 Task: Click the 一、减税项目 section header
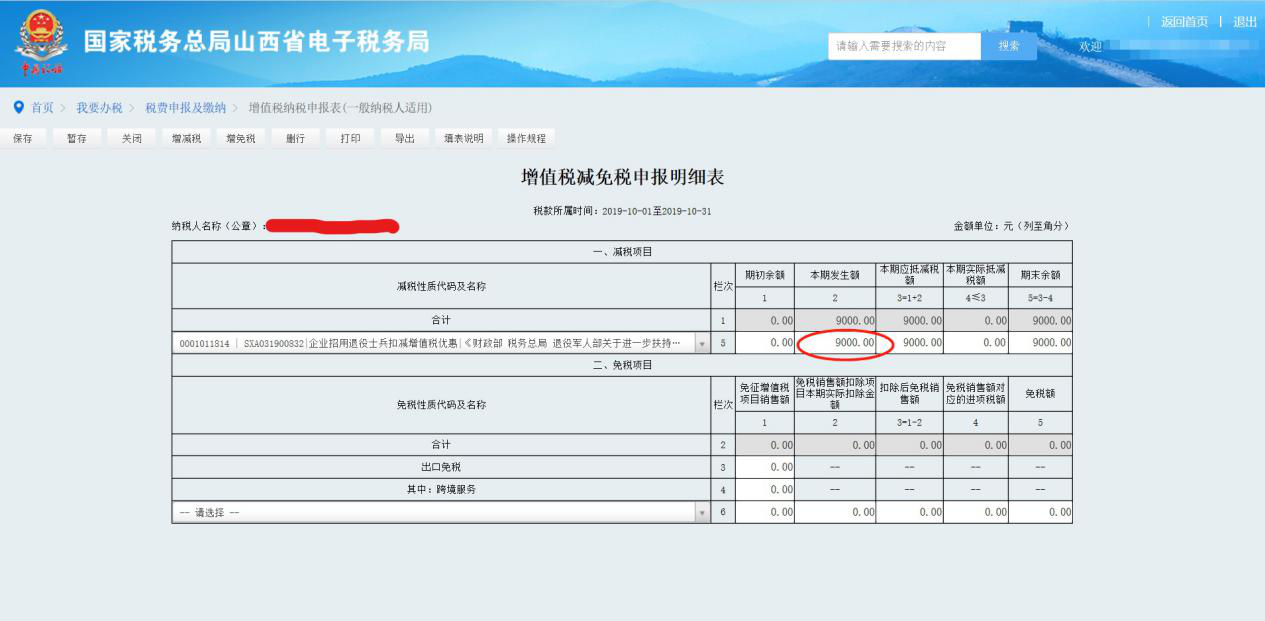coord(622,252)
